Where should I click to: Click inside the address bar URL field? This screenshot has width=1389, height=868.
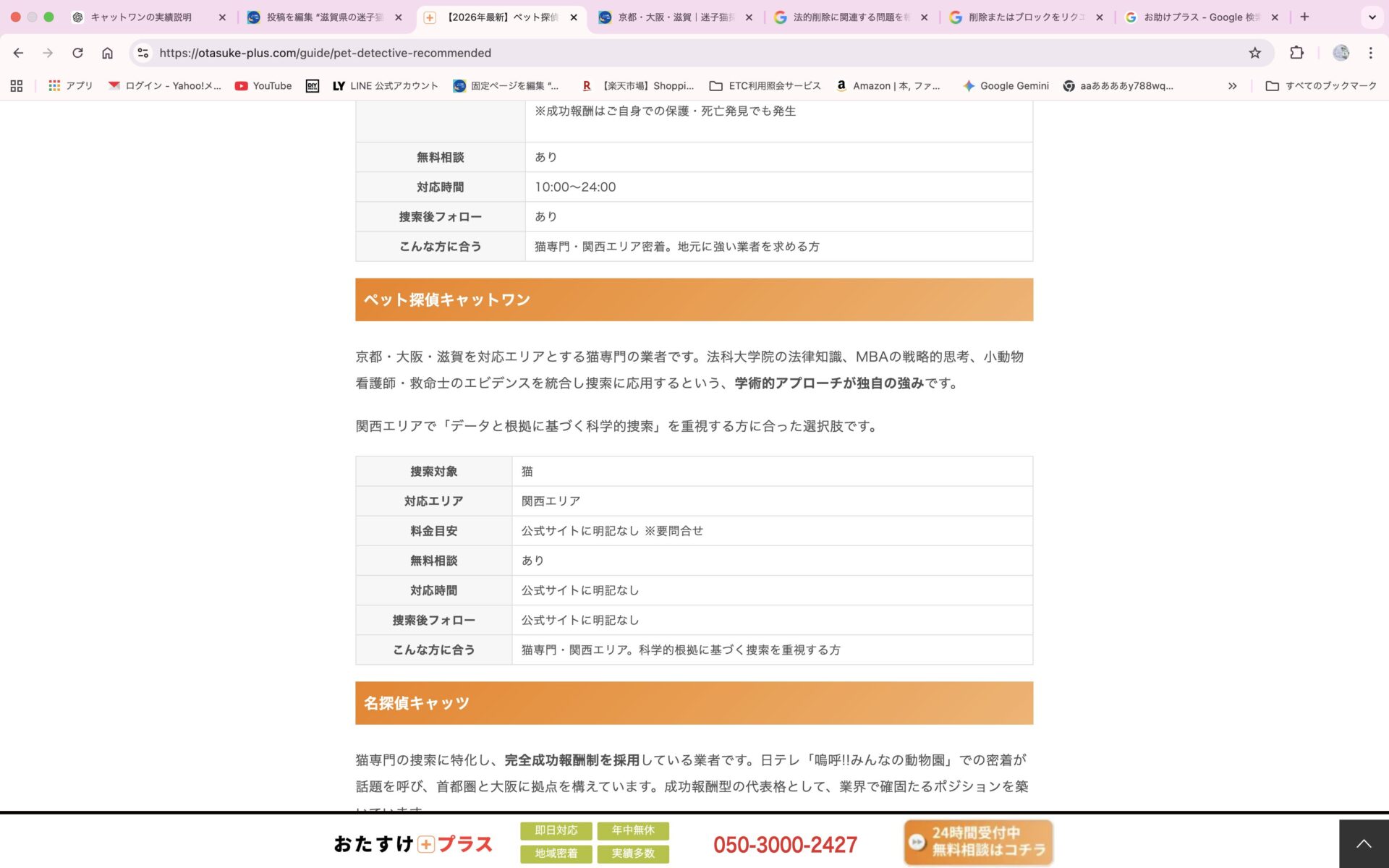(x=326, y=53)
